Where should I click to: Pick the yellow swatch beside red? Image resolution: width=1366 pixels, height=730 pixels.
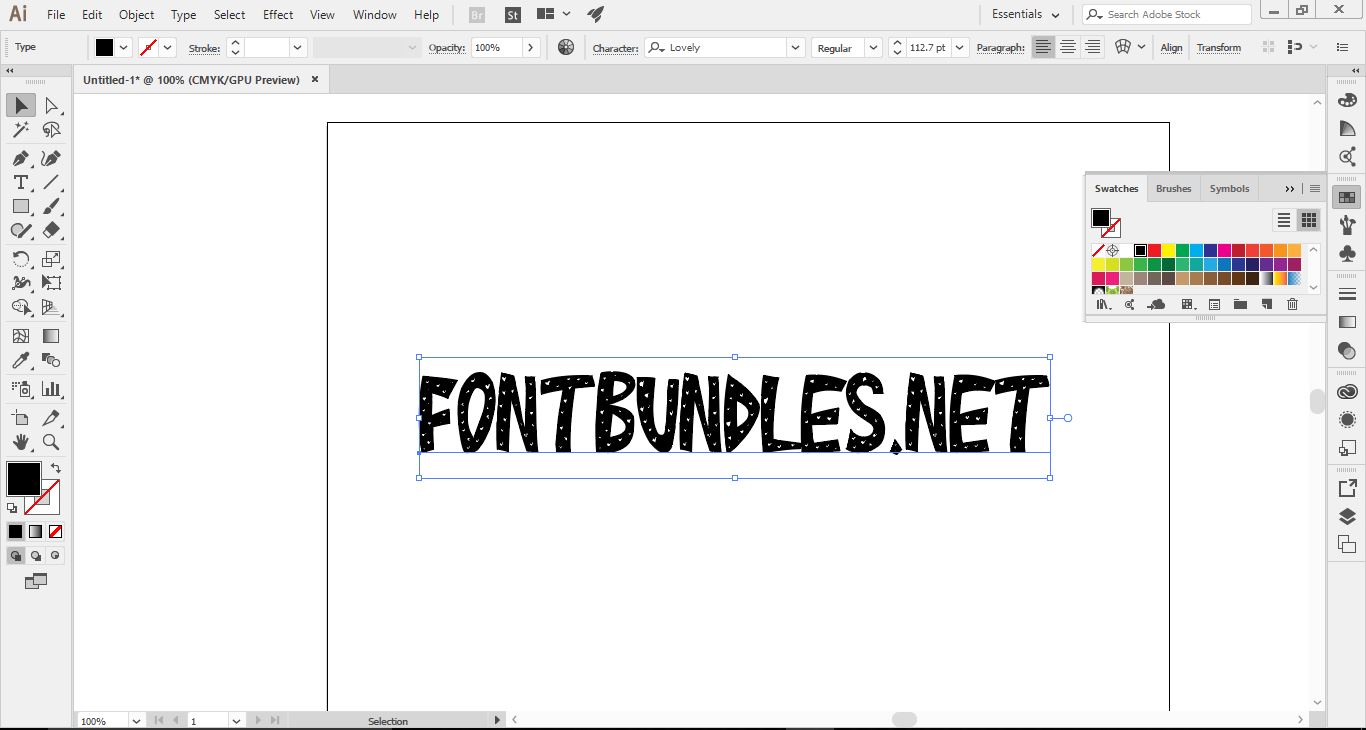click(x=1168, y=250)
